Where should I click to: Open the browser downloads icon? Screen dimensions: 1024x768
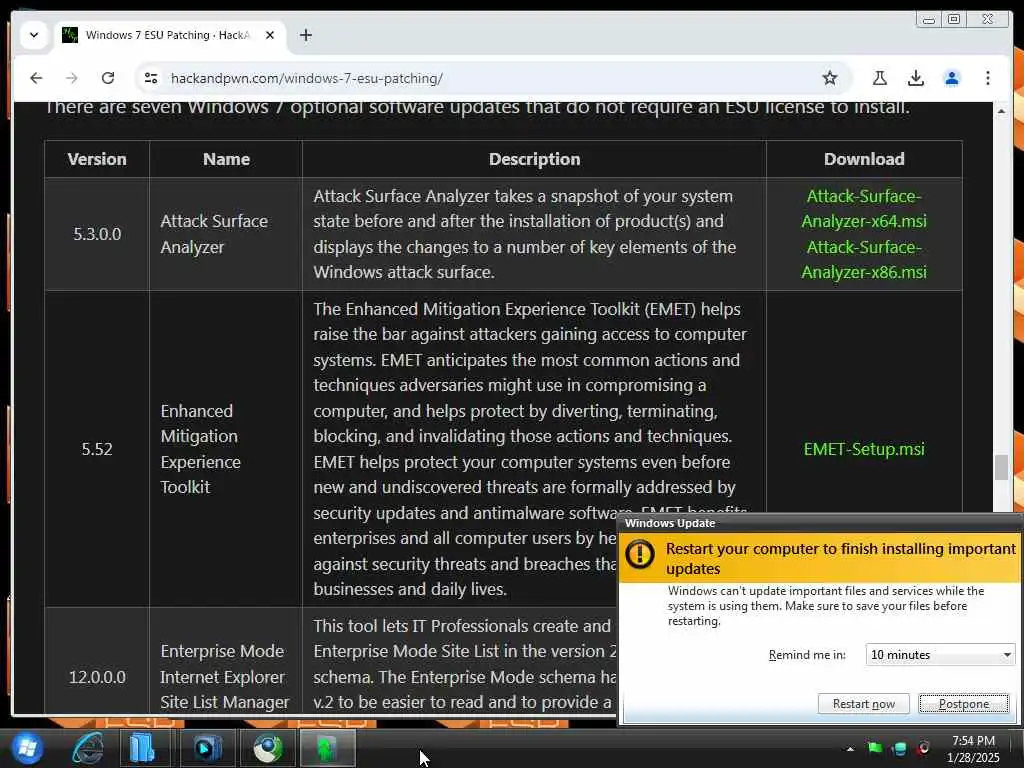tap(916, 78)
